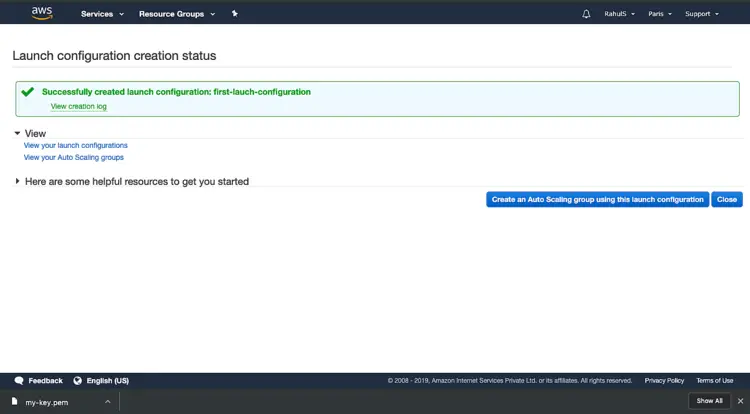Screen dimensions: 750x414
Task: Click the AWS logo home icon
Action: (x=42, y=13)
